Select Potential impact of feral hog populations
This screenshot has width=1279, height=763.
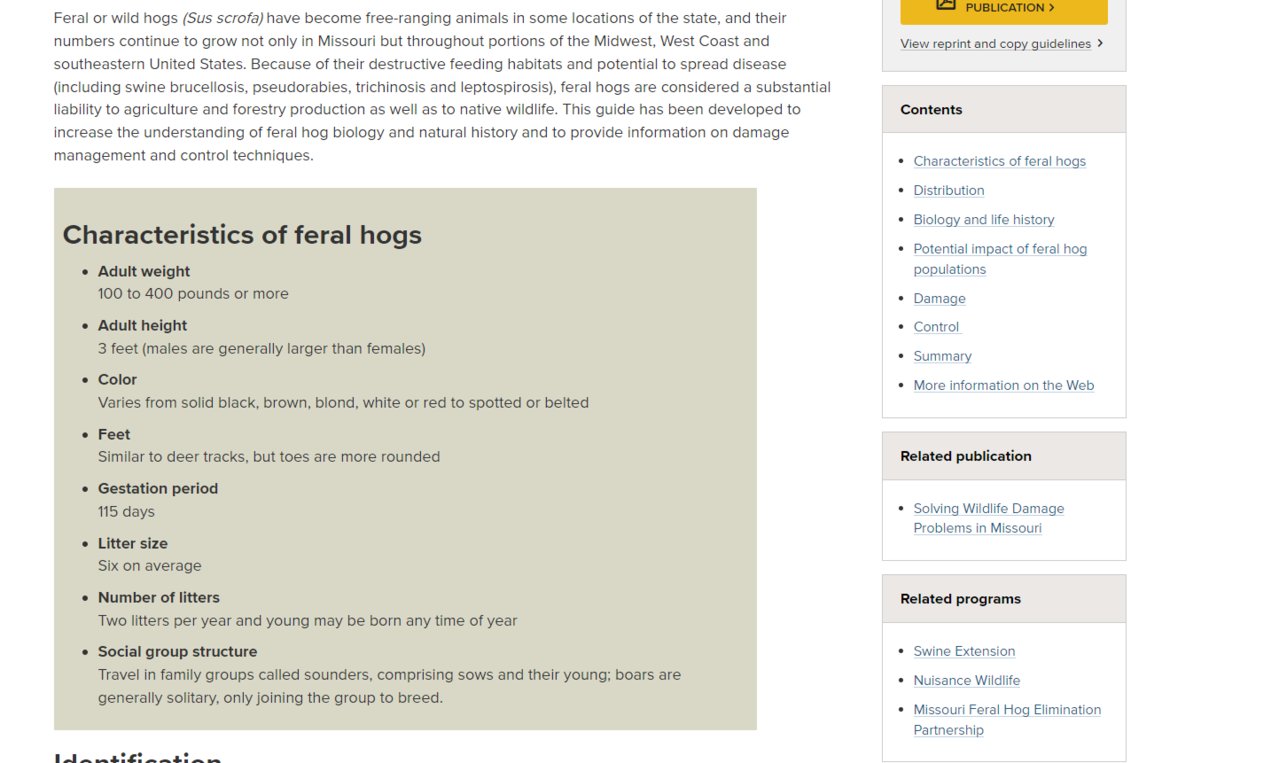tap(1000, 259)
